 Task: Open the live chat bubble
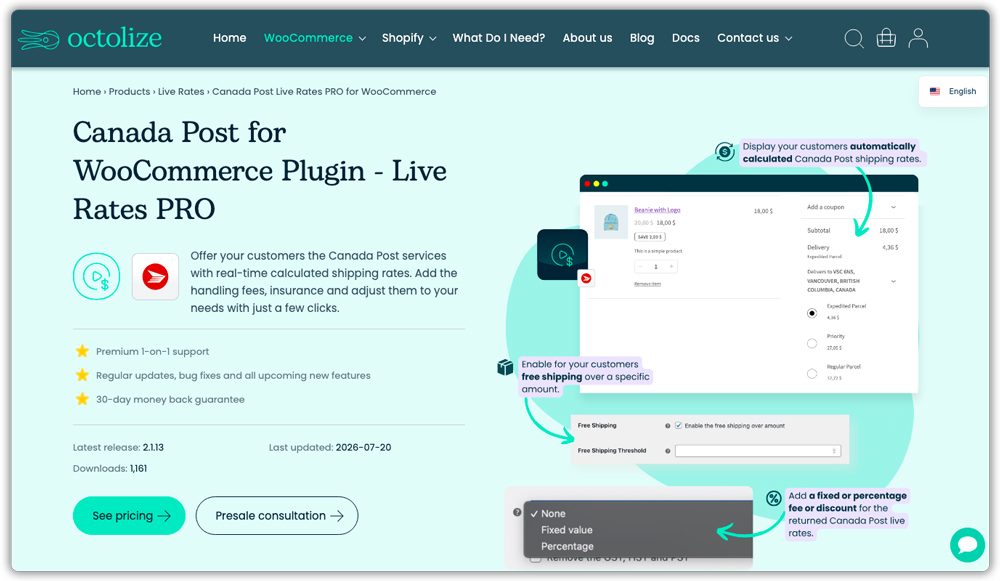pos(967,545)
